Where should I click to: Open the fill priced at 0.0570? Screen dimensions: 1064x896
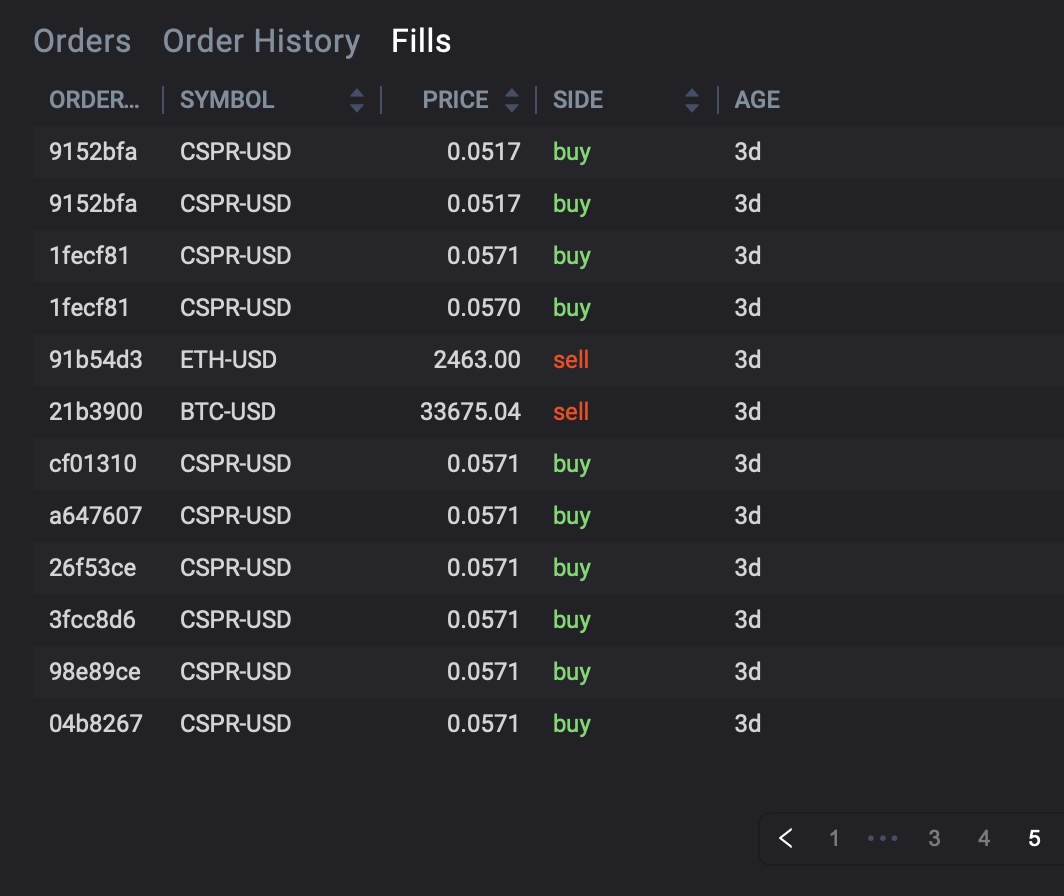(484, 308)
